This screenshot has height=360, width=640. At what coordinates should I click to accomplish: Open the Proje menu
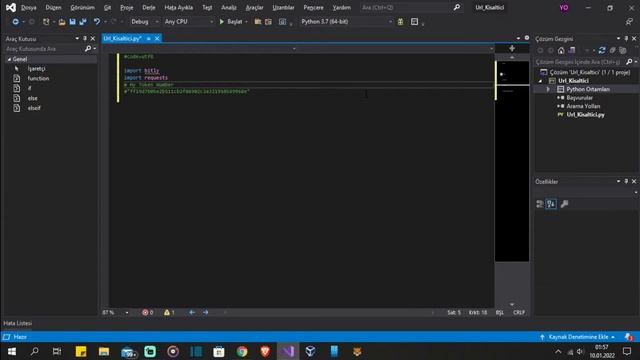pos(127,7)
